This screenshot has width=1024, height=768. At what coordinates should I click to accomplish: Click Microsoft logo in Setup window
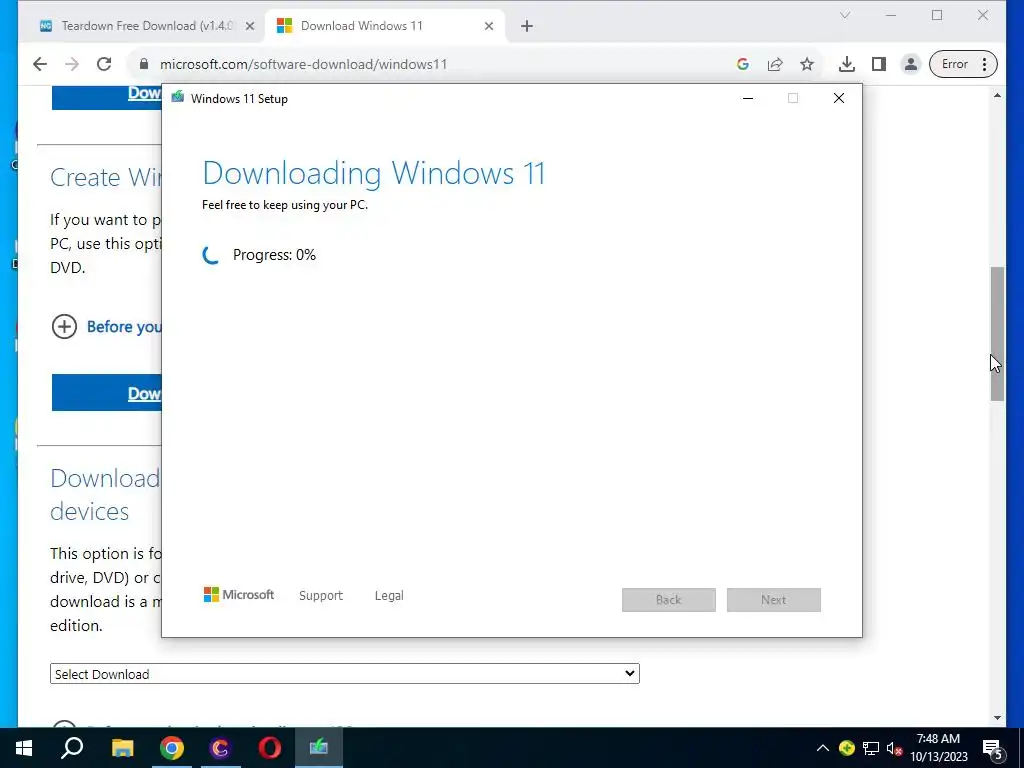tap(239, 595)
